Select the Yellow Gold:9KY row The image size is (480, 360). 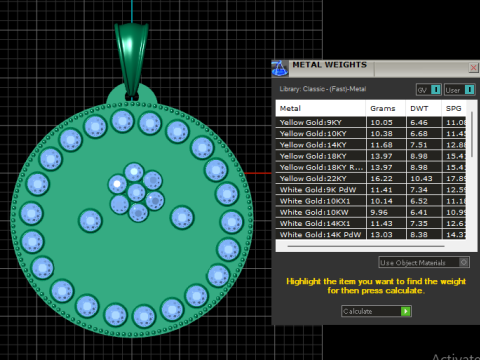click(x=371, y=122)
